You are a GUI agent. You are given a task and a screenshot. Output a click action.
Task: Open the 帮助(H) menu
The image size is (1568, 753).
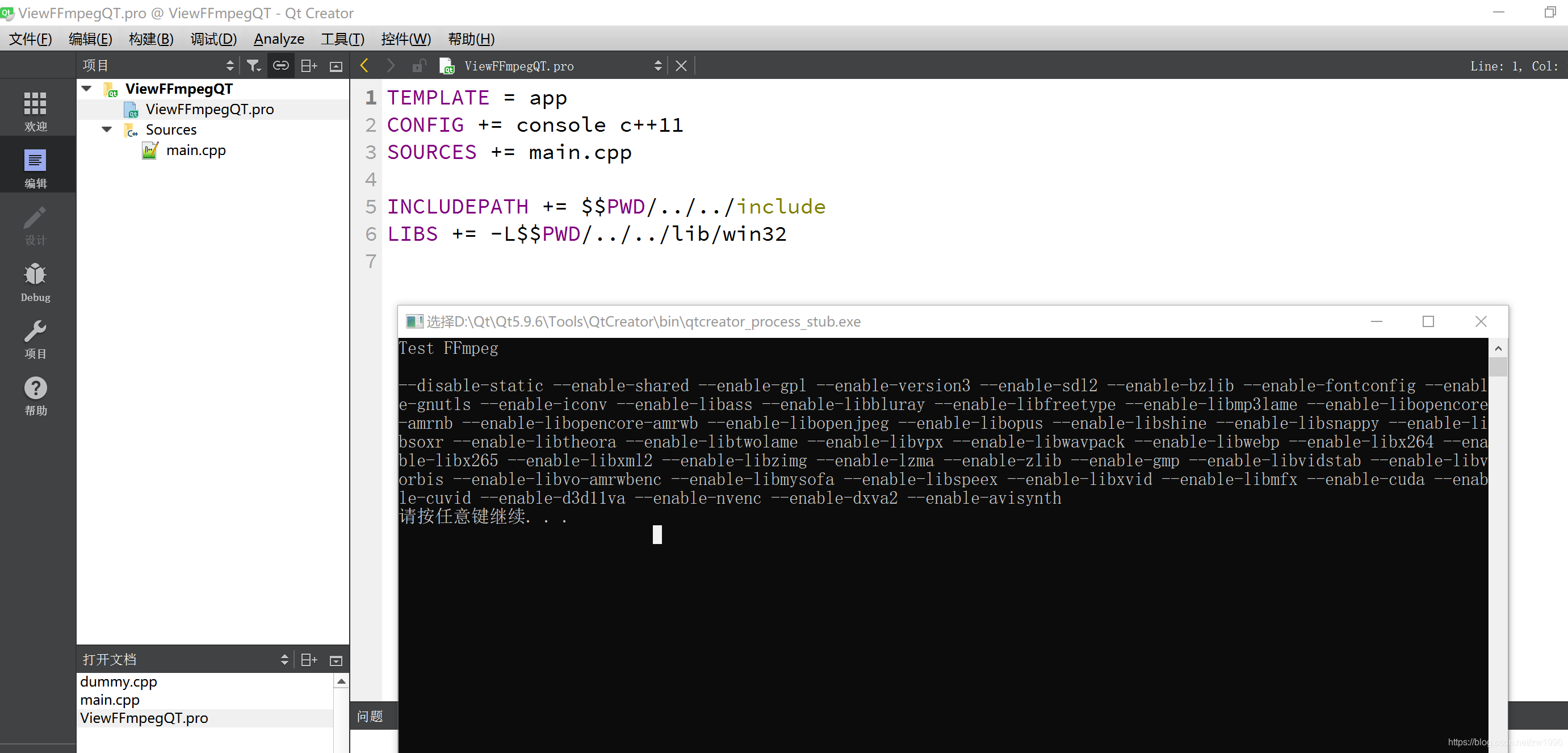pos(471,39)
